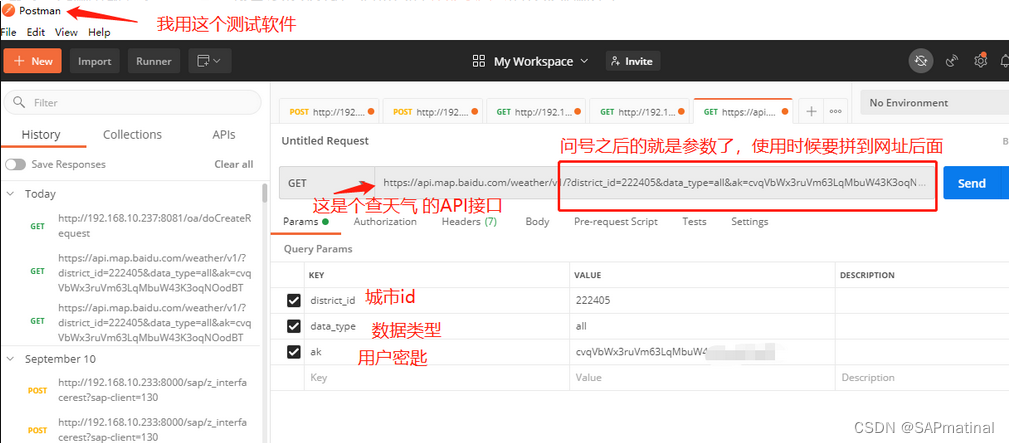Viewport: 1009px width, 443px height.
Task: Open the No Environment dropdown
Action: click(934, 103)
